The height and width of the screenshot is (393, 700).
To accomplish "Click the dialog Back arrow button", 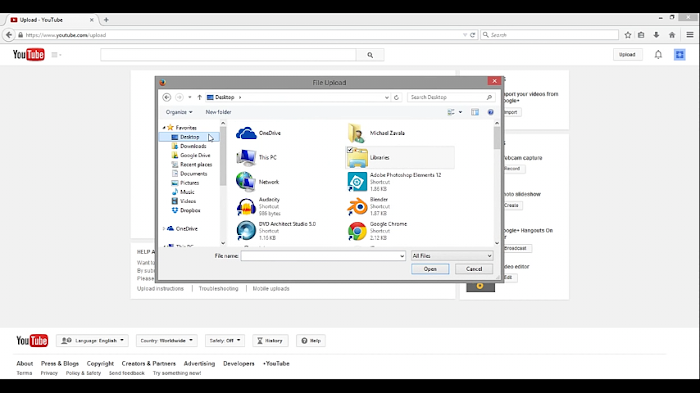I will coord(167,97).
